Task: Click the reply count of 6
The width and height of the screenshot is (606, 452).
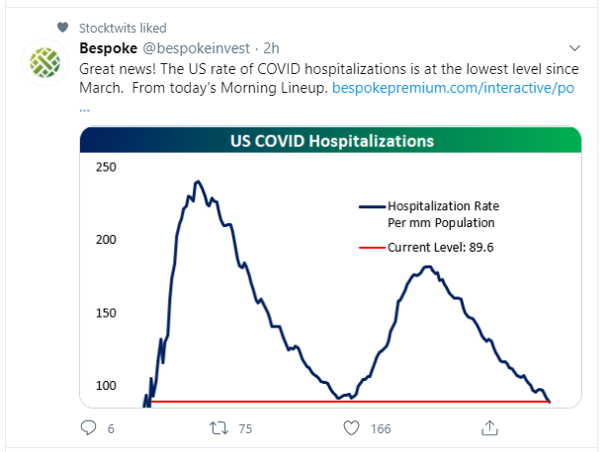Action: click(x=110, y=429)
